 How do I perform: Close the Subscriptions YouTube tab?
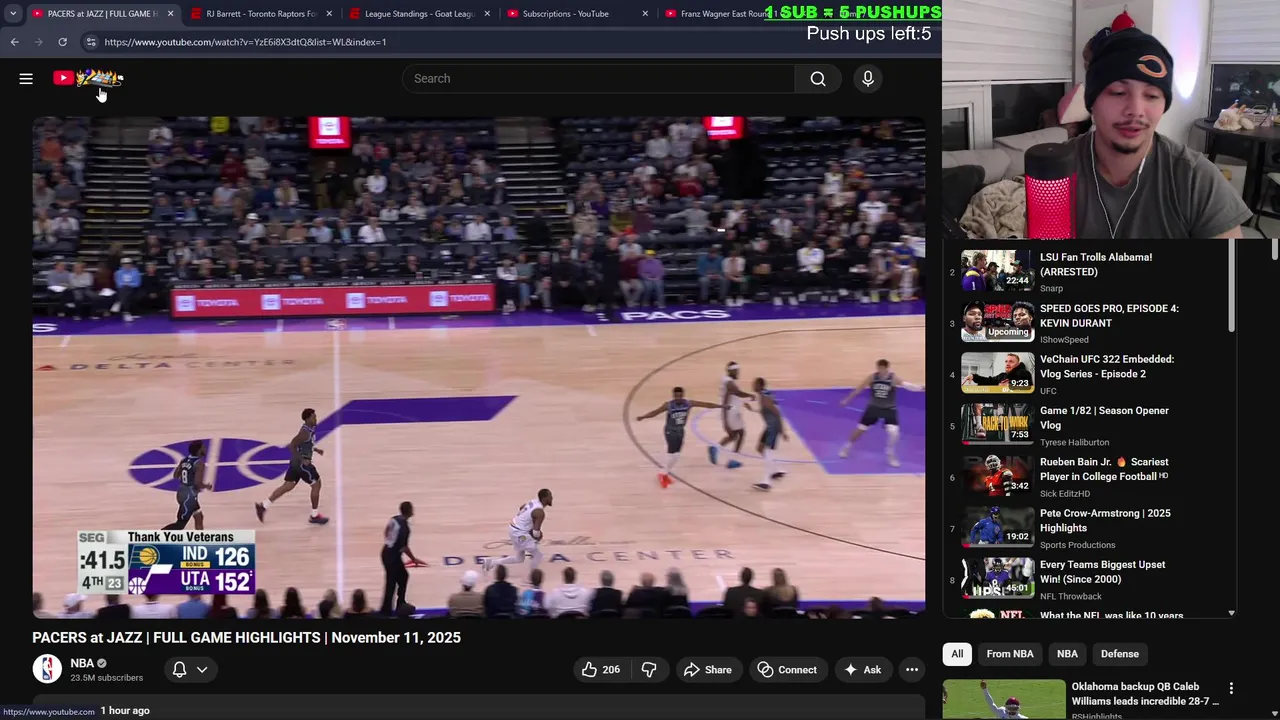coord(645,14)
